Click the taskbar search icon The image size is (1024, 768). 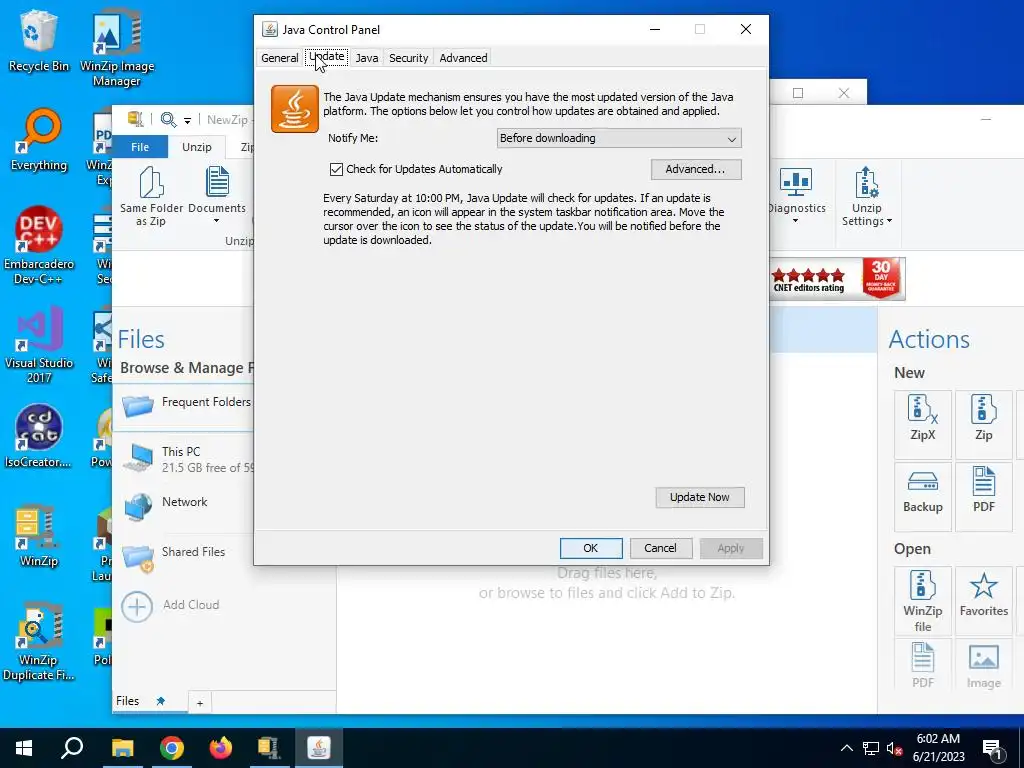pyautogui.click(x=72, y=748)
